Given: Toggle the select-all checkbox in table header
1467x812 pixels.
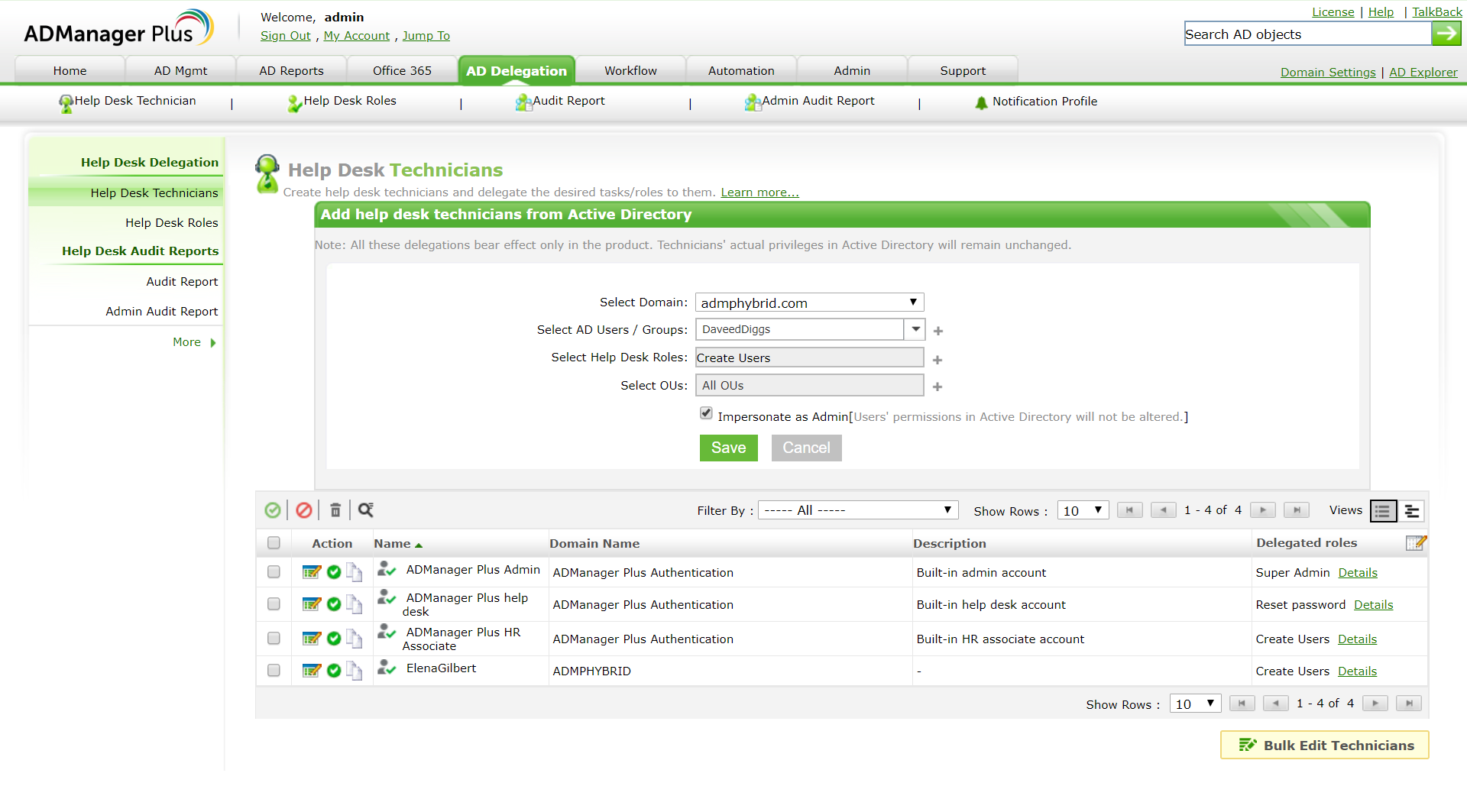Looking at the screenshot, I should [x=274, y=543].
